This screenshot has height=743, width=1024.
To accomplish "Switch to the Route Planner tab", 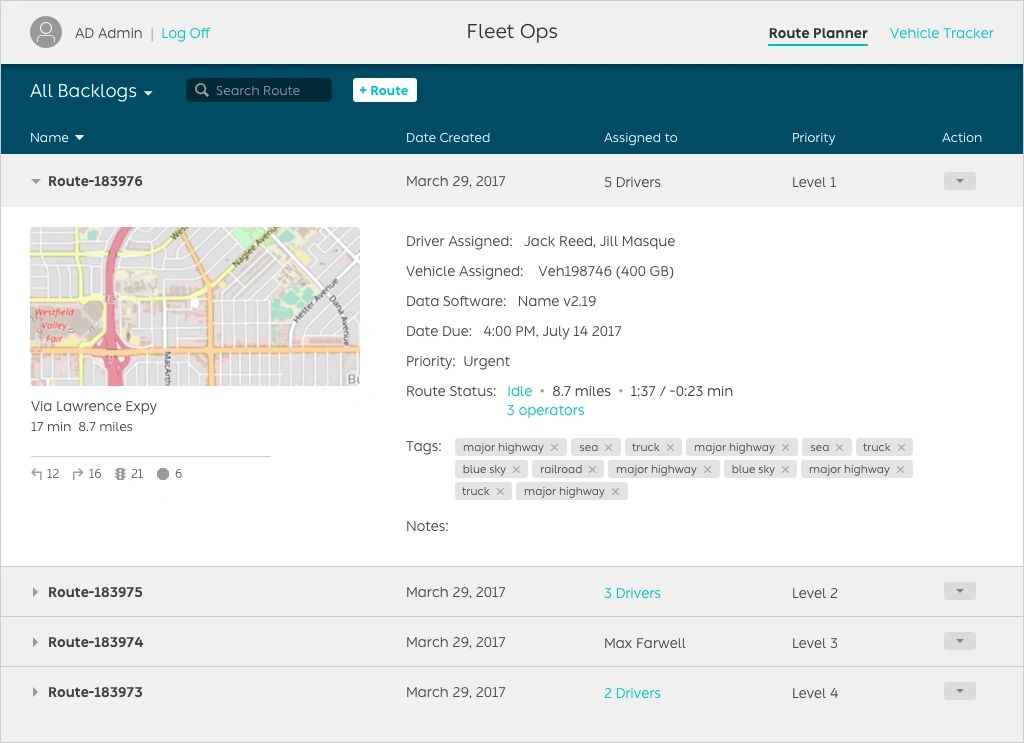I will (x=817, y=33).
